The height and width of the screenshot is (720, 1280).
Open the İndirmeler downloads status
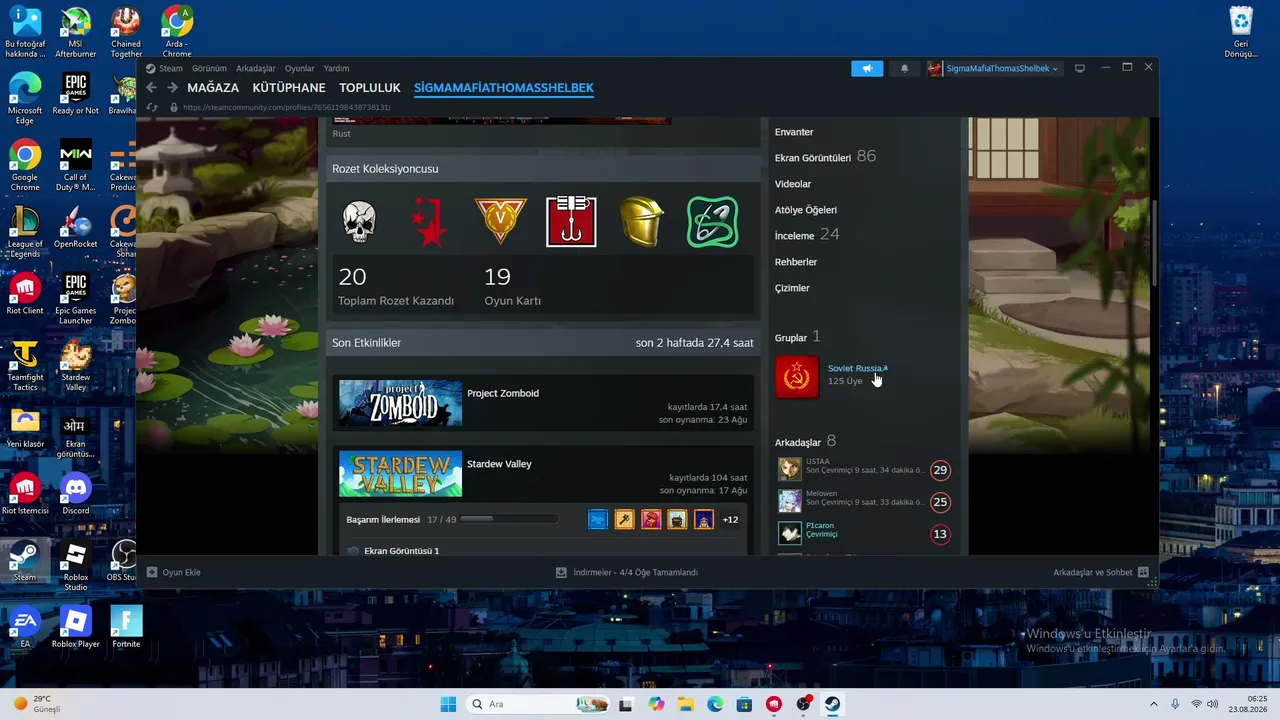[627, 572]
